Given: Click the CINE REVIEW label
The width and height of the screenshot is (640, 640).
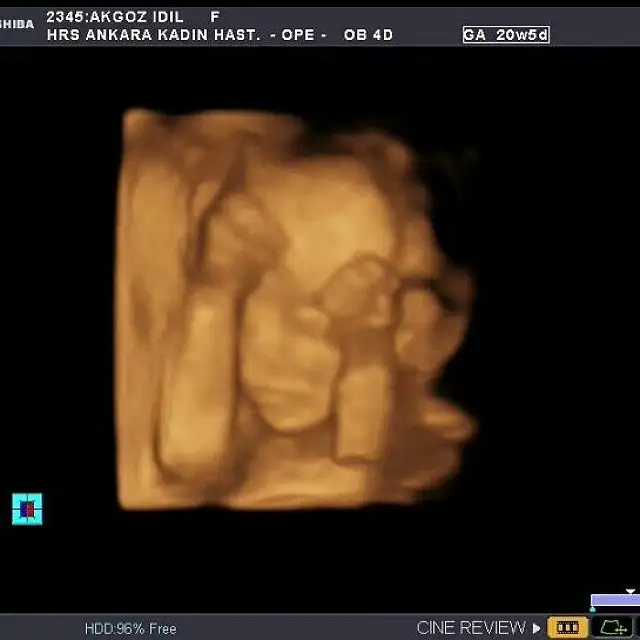Looking at the screenshot, I should pos(471,628).
